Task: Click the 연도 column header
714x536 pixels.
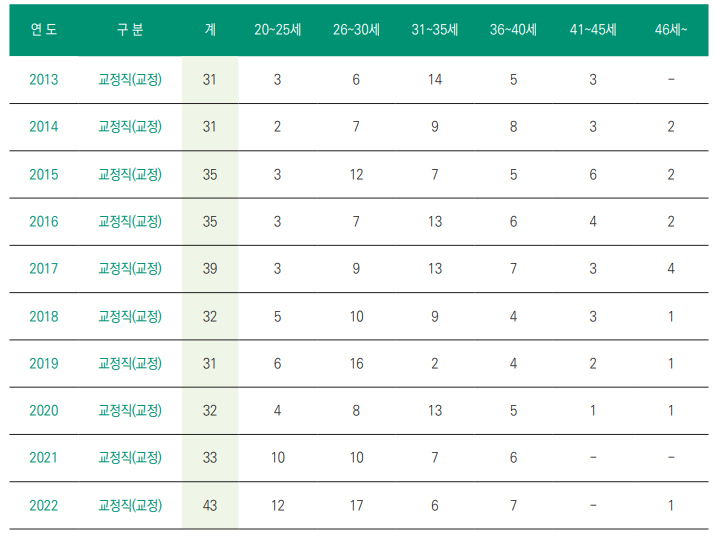Action: click(44, 30)
